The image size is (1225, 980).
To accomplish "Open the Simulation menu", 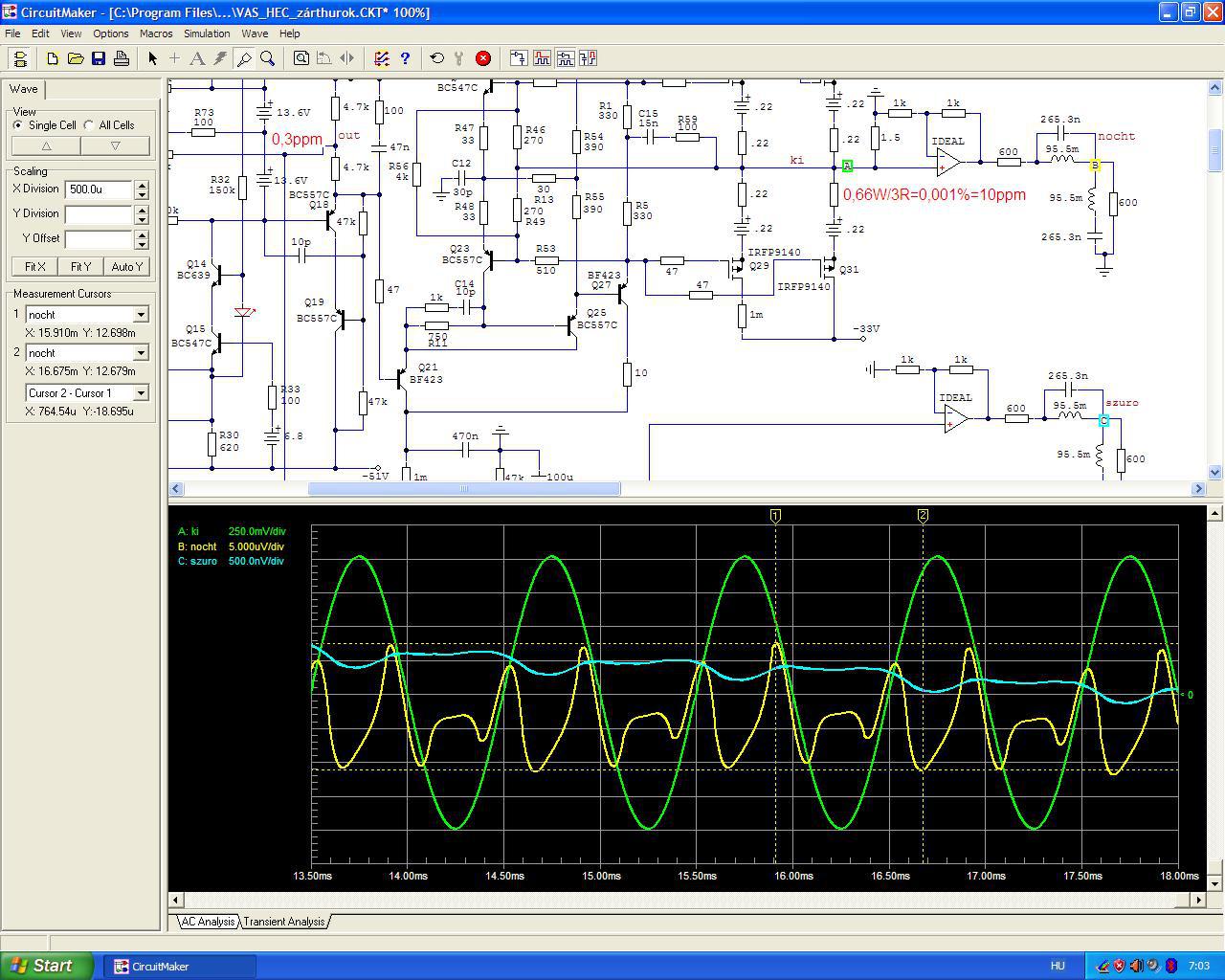I will (207, 33).
